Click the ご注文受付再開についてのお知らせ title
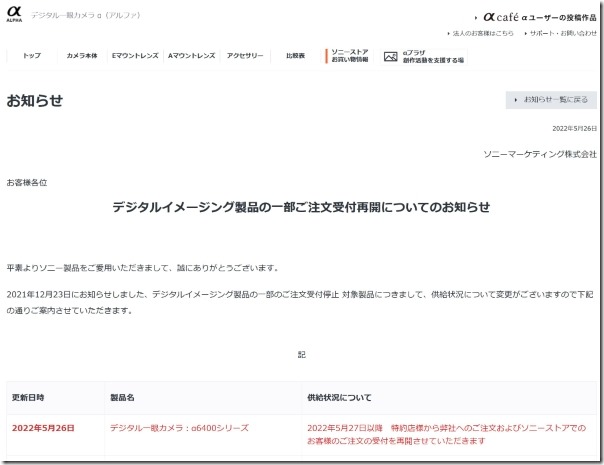Screen dimensions: 604x465 coord(301,207)
